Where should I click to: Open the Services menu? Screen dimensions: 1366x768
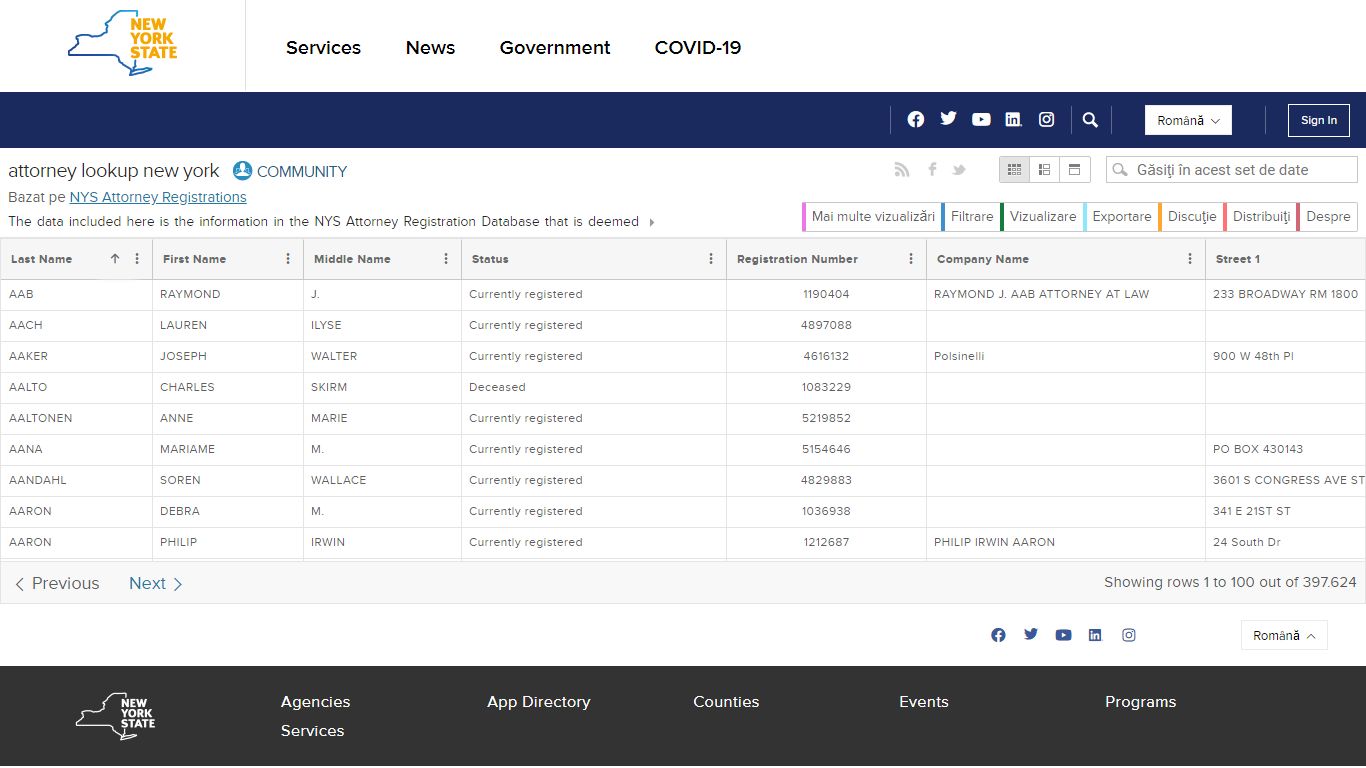click(x=323, y=47)
